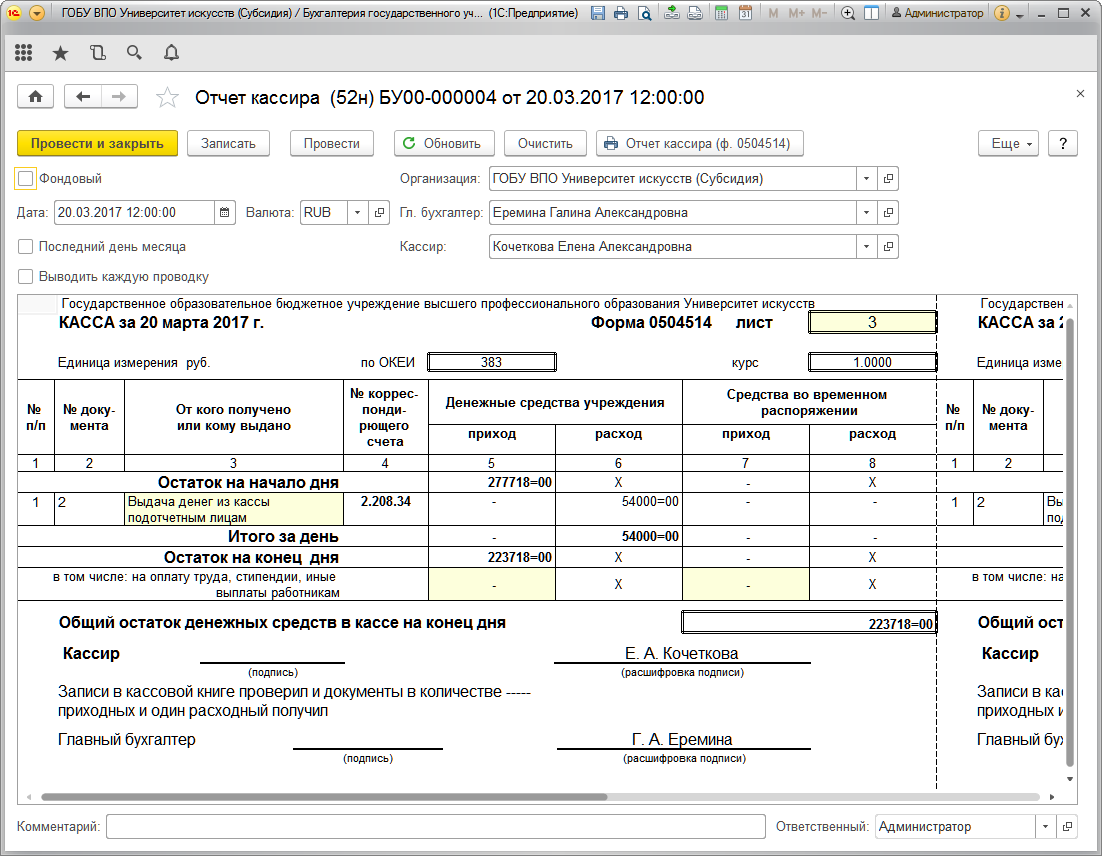
Task: Open the calculator icon
Action: pos(722,13)
